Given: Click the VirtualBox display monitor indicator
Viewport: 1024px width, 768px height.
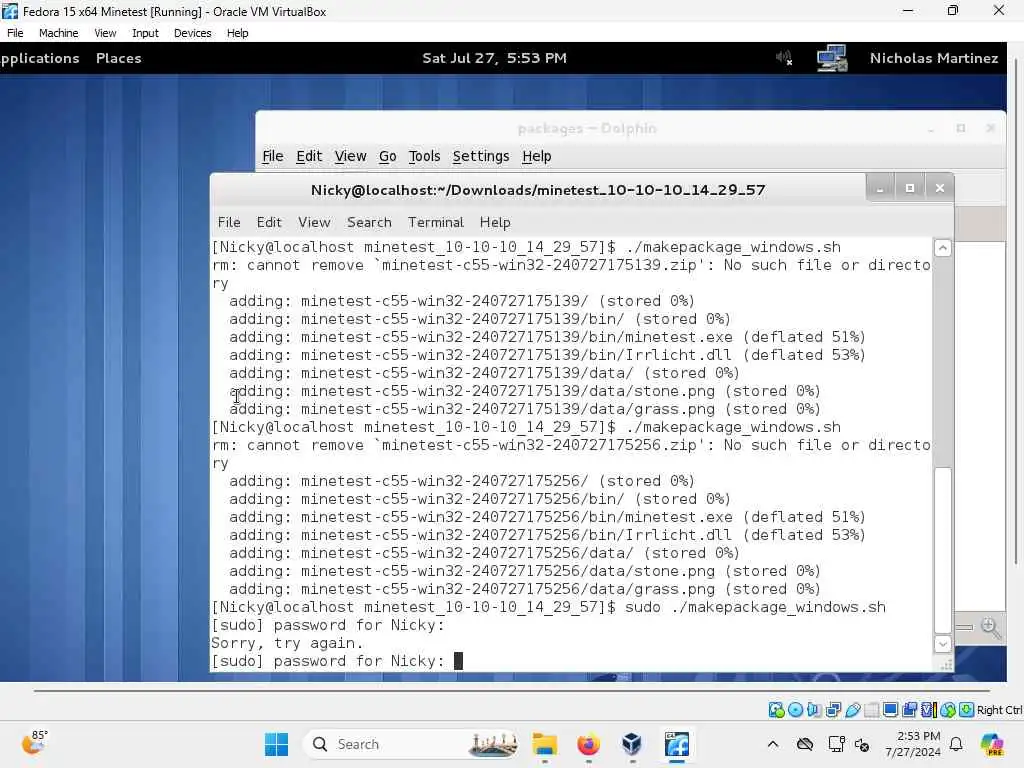Looking at the screenshot, I should tap(890, 710).
